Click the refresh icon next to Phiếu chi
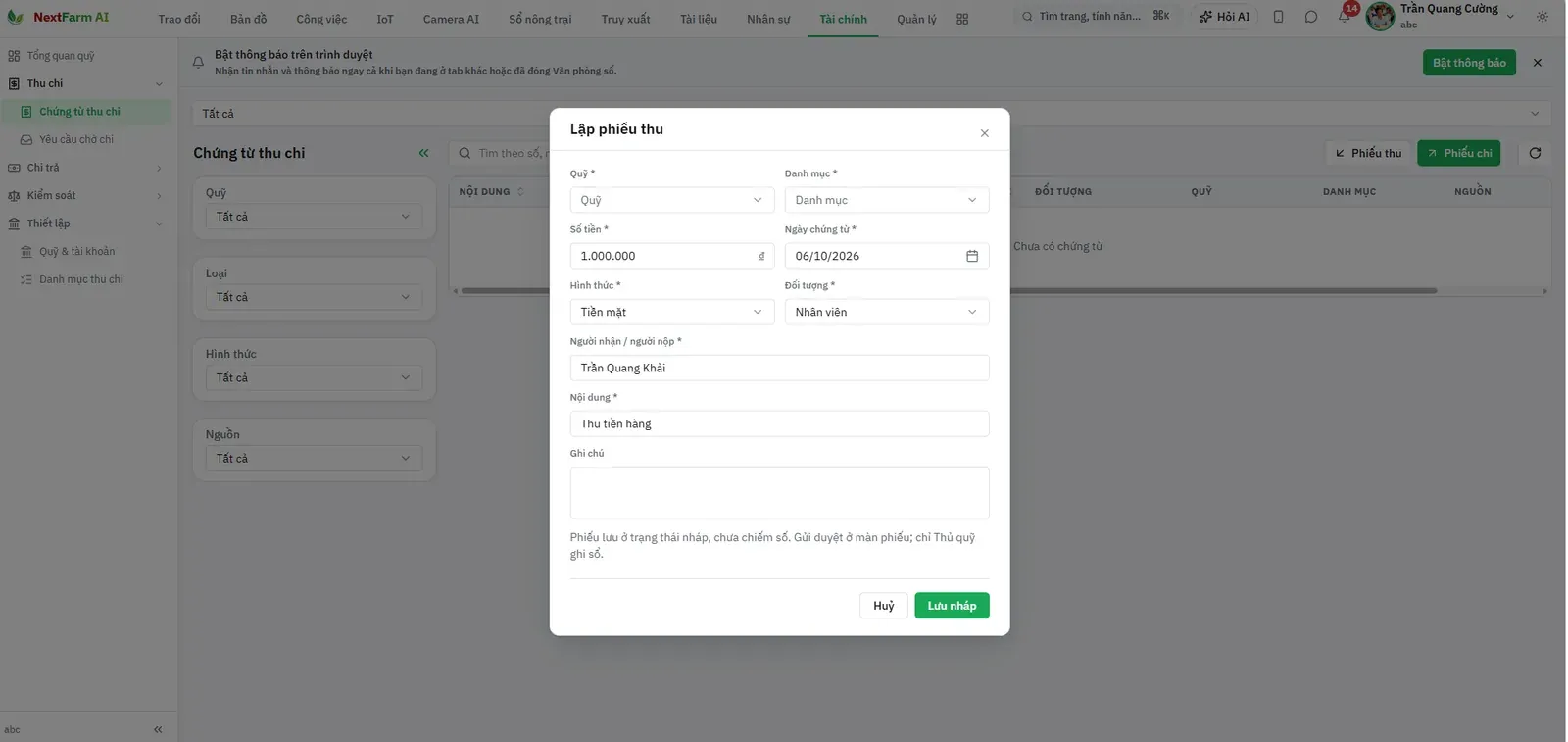This screenshot has height=742, width=1568. [1535, 153]
